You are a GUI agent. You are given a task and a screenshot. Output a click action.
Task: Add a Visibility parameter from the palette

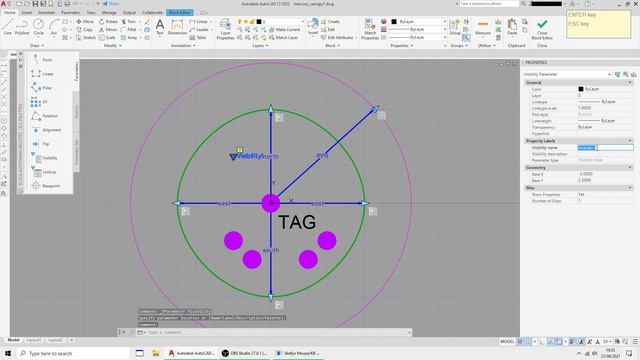44,158
